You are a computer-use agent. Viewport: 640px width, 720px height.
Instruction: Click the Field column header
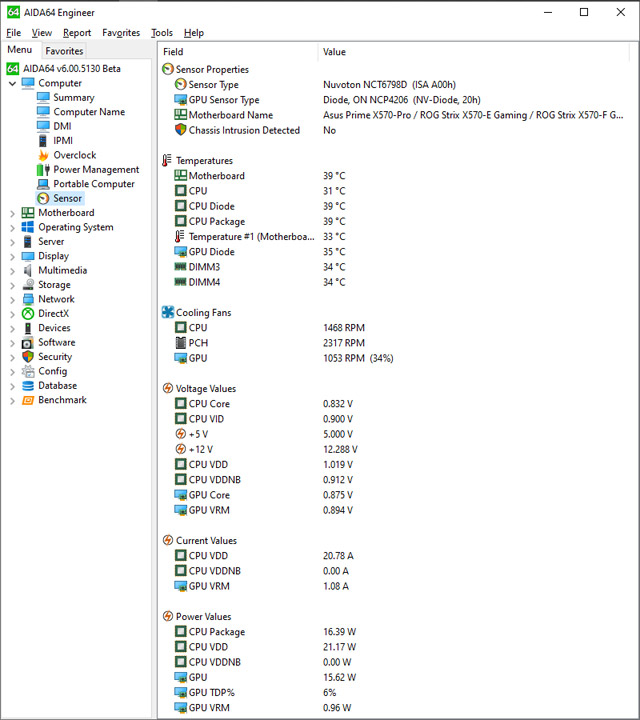[x=238, y=52]
